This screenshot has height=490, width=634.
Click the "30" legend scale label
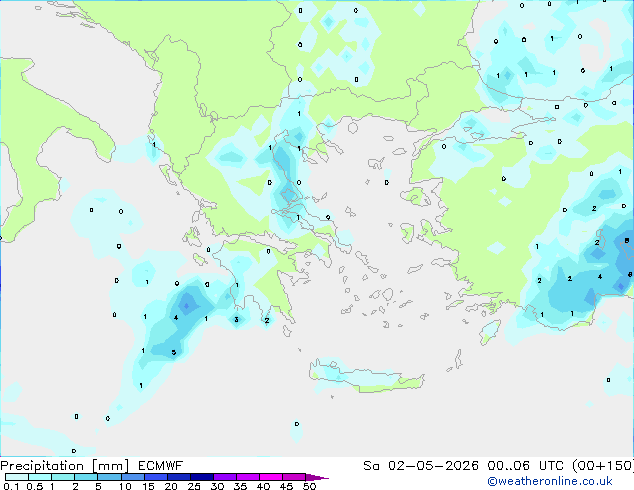coord(217,486)
